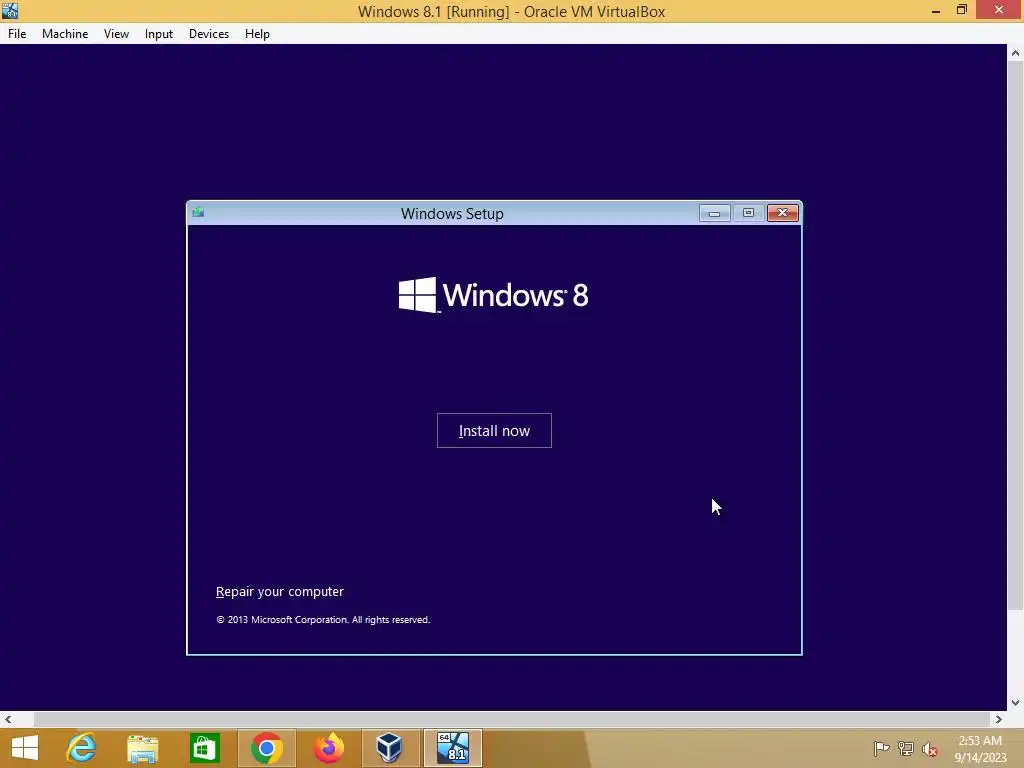The width and height of the screenshot is (1024, 768).
Task: Open the Input menu
Action: point(159,34)
